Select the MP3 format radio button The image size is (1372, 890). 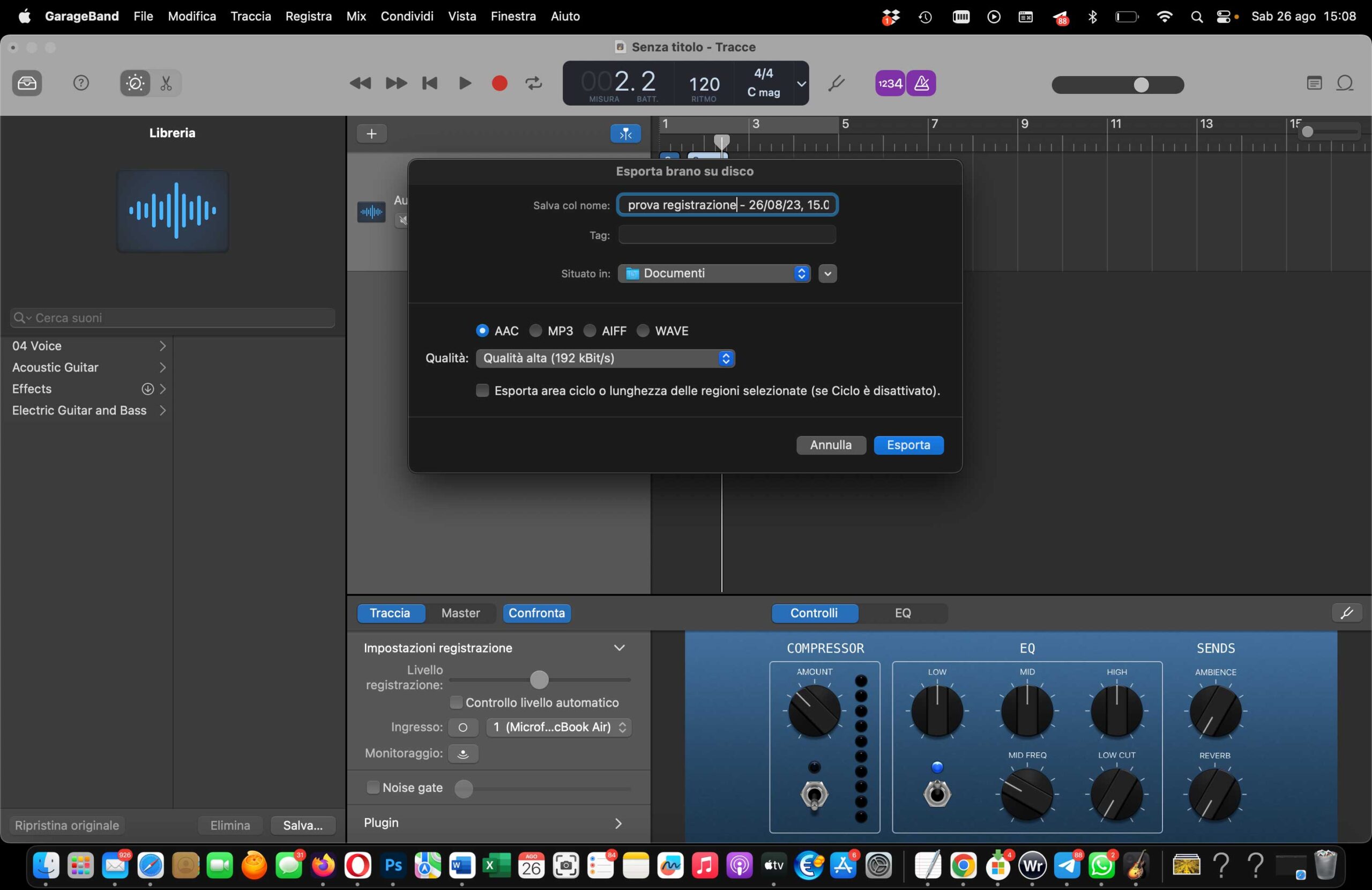click(535, 330)
